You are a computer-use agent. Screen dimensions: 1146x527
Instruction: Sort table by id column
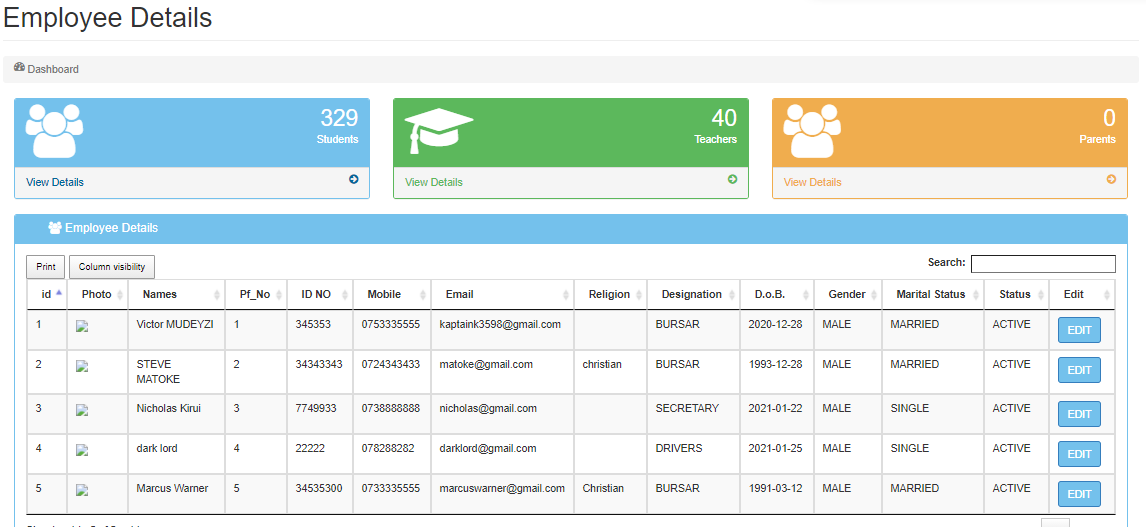(47, 294)
